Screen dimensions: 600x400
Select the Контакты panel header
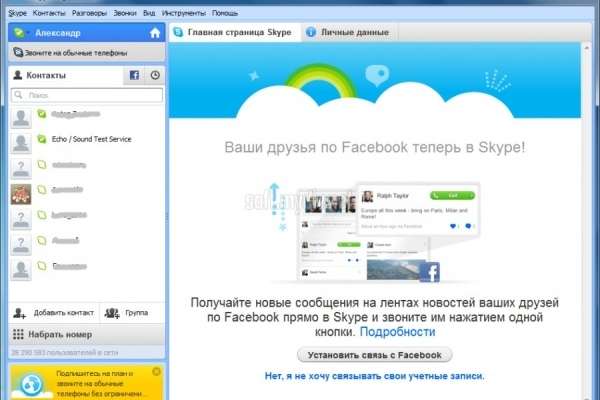pos(66,75)
